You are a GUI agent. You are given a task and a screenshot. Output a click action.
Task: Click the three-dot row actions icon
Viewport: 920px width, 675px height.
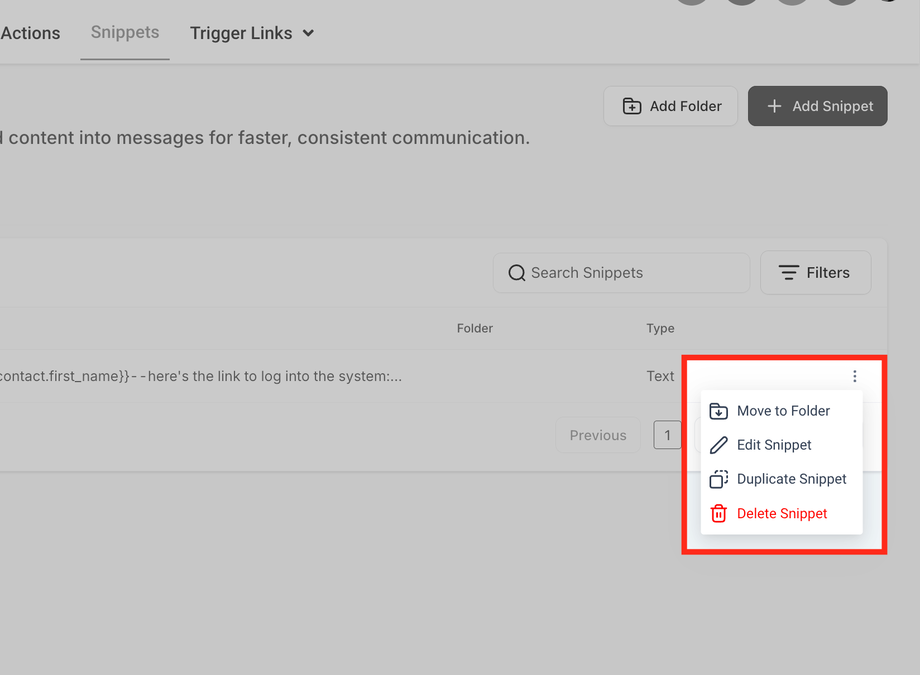[855, 376]
